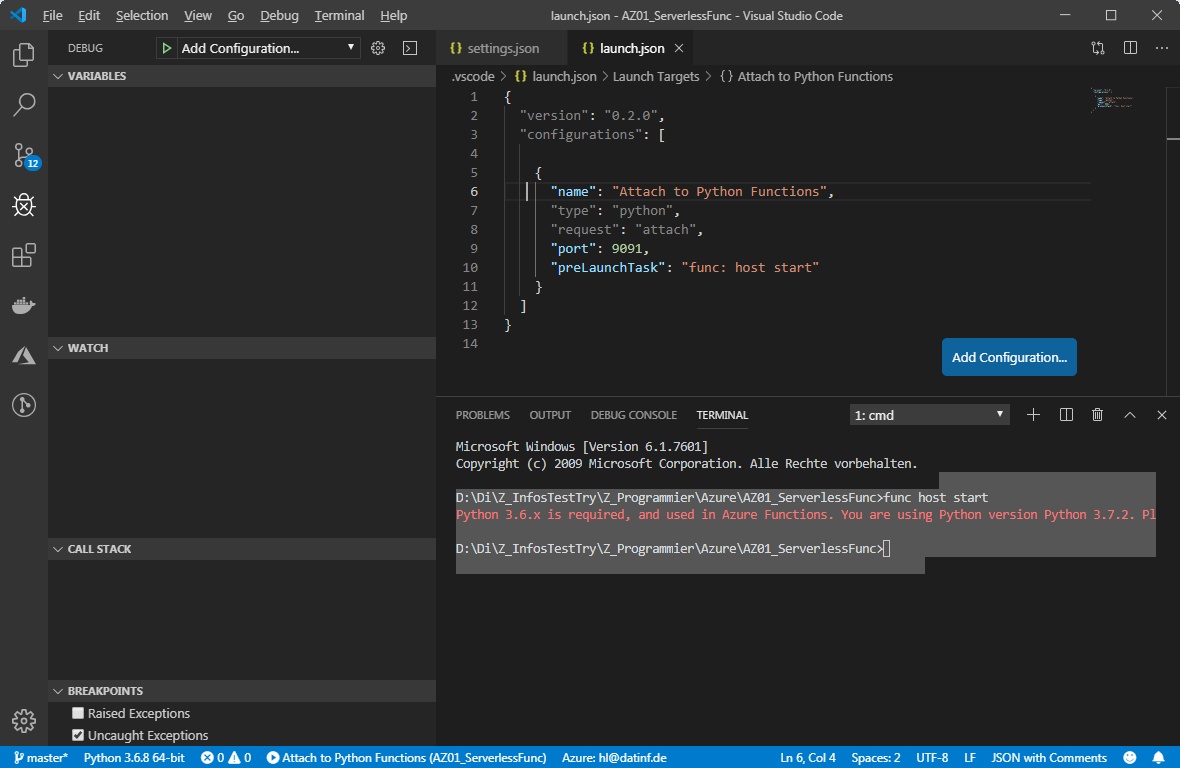Open launch.json via debug gear icon

(378, 48)
